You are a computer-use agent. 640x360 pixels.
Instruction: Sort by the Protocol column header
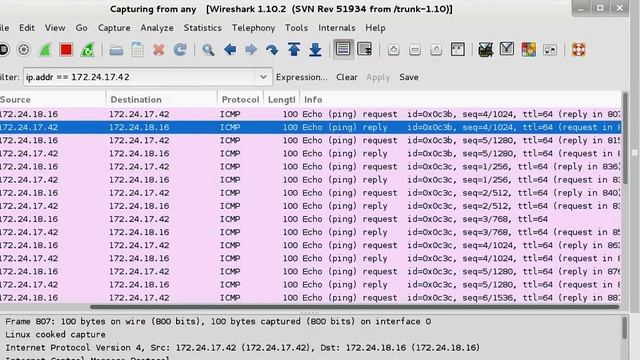pos(240,100)
